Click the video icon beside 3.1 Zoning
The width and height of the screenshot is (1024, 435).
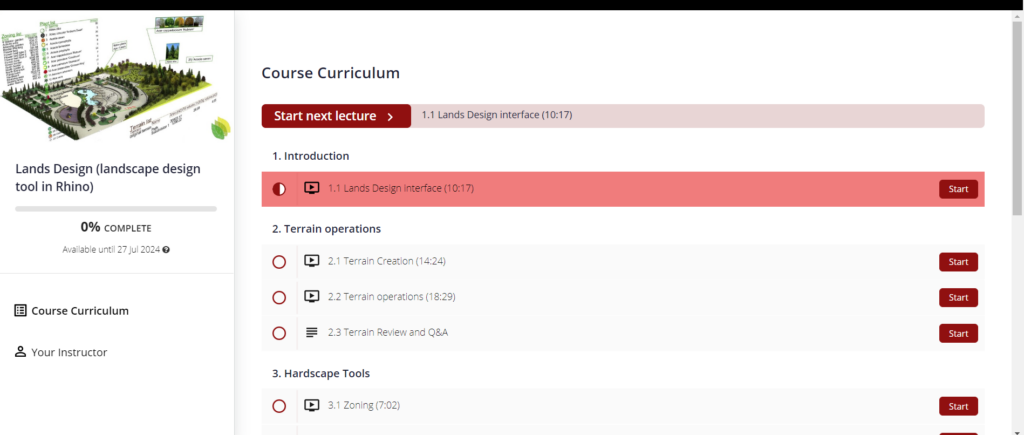point(311,406)
